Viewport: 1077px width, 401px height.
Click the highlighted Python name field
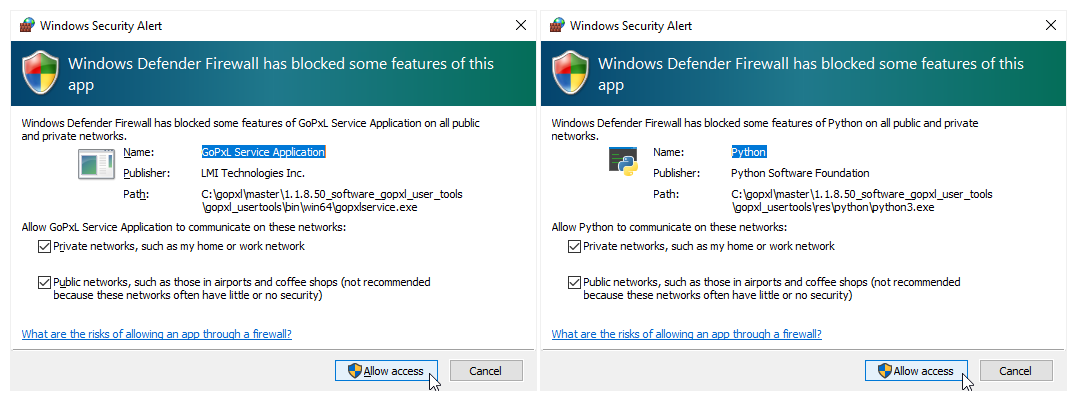pos(748,152)
